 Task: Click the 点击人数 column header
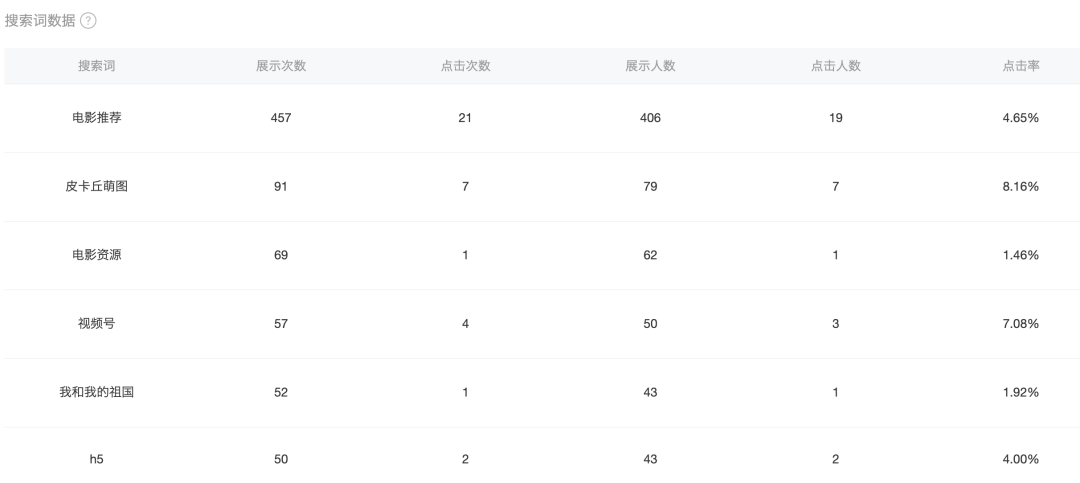point(835,66)
